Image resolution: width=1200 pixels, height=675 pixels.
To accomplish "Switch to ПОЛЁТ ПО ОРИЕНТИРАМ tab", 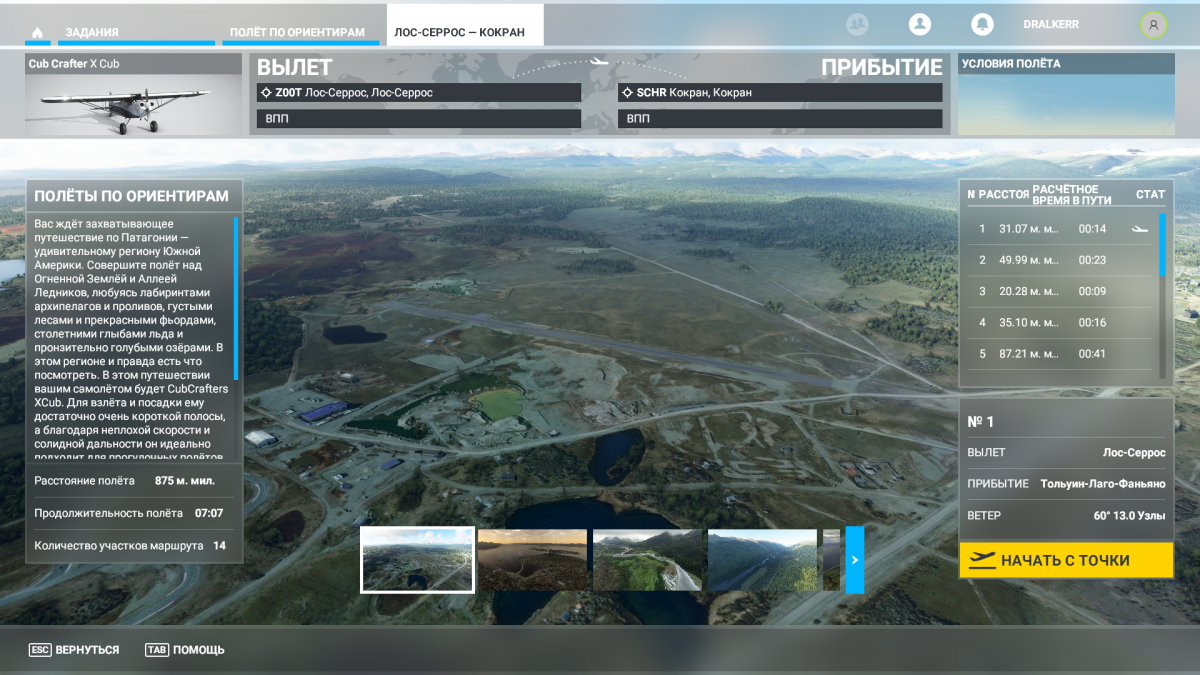I will [x=297, y=33].
